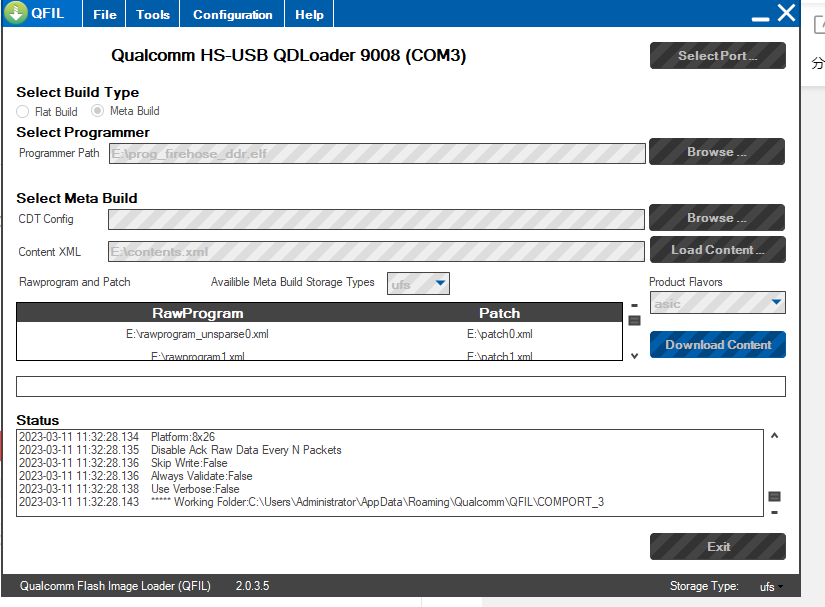Click the Content XML input field
825x607 pixels.
pyautogui.click(x=376, y=251)
